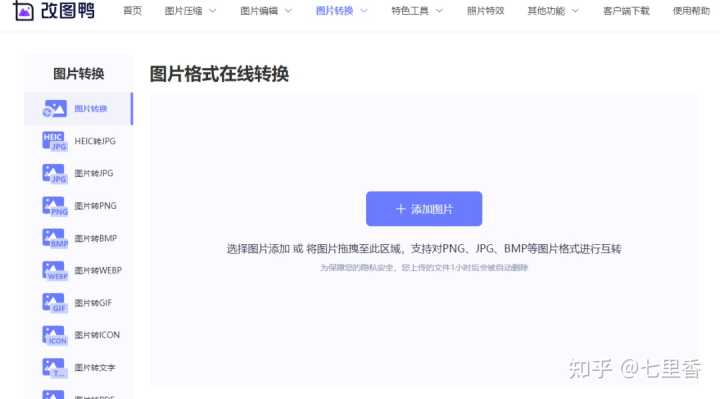Expand the 图片编辑 dropdown arrow
720x399 pixels.
pyautogui.click(x=288, y=11)
